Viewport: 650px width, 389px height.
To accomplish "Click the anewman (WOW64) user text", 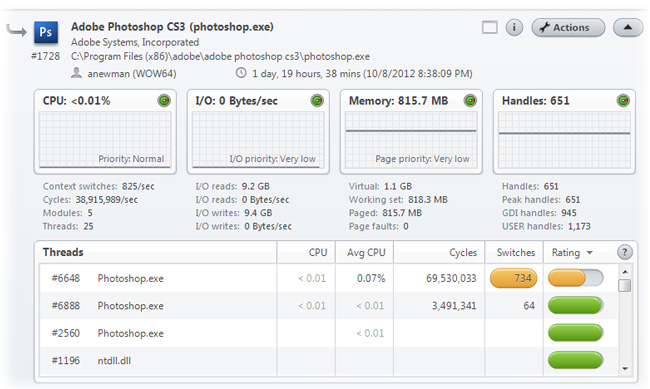I will (x=132, y=74).
